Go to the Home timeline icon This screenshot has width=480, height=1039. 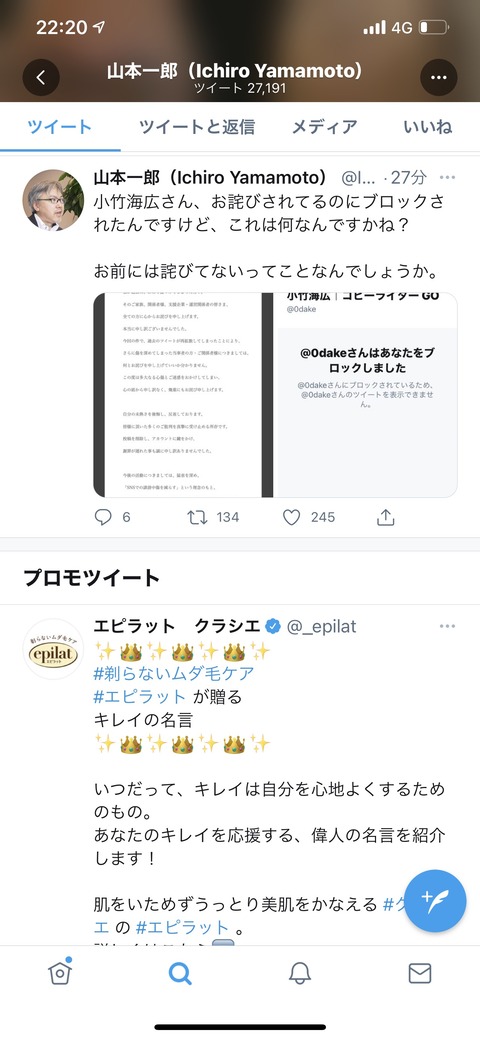[x=60, y=972]
